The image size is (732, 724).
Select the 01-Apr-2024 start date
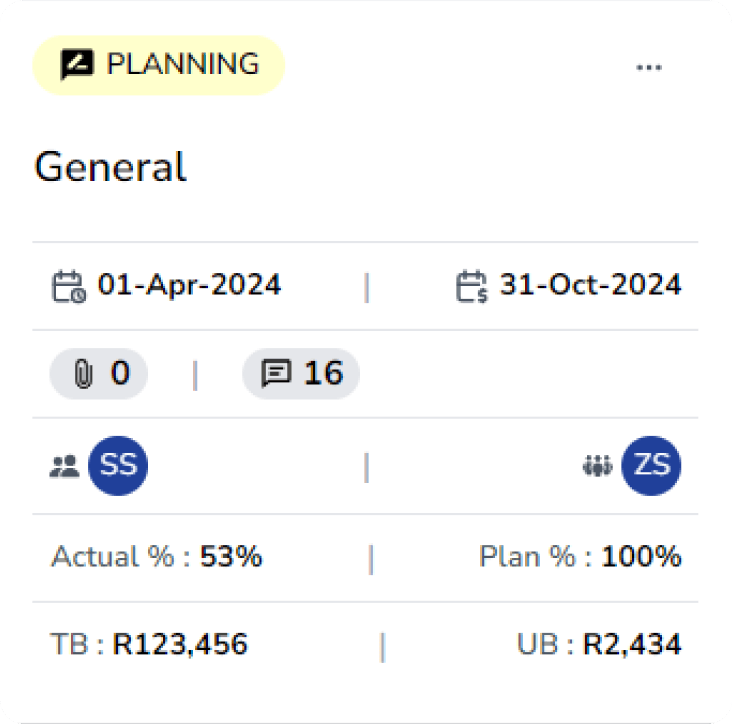pos(189,285)
